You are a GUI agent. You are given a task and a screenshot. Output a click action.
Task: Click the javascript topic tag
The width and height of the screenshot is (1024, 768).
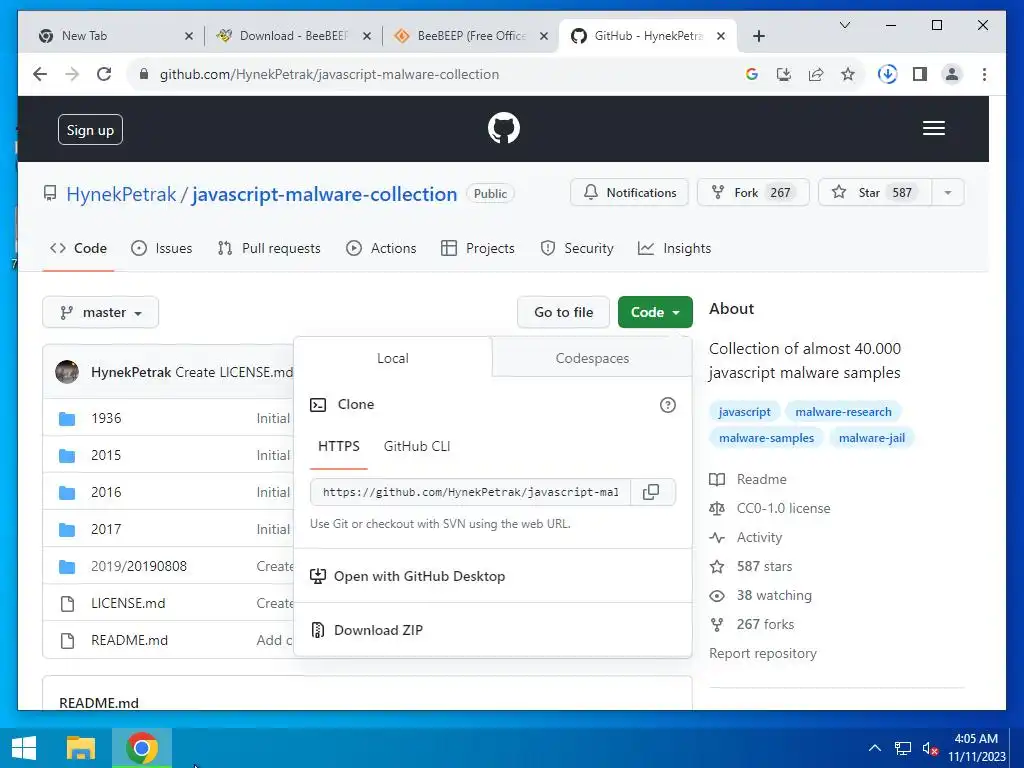pyautogui.click(x=744, y=411)
